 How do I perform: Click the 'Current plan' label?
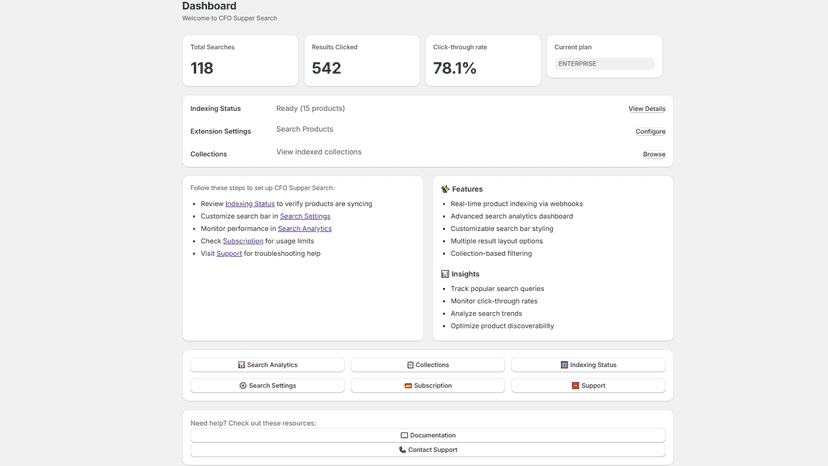coord(573,47)
